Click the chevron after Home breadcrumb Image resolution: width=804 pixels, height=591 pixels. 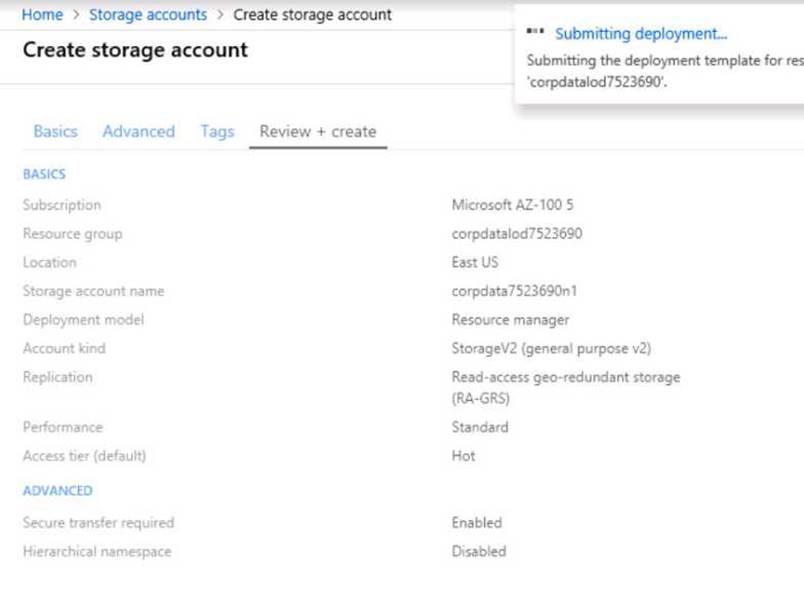[x=76, y=14]
